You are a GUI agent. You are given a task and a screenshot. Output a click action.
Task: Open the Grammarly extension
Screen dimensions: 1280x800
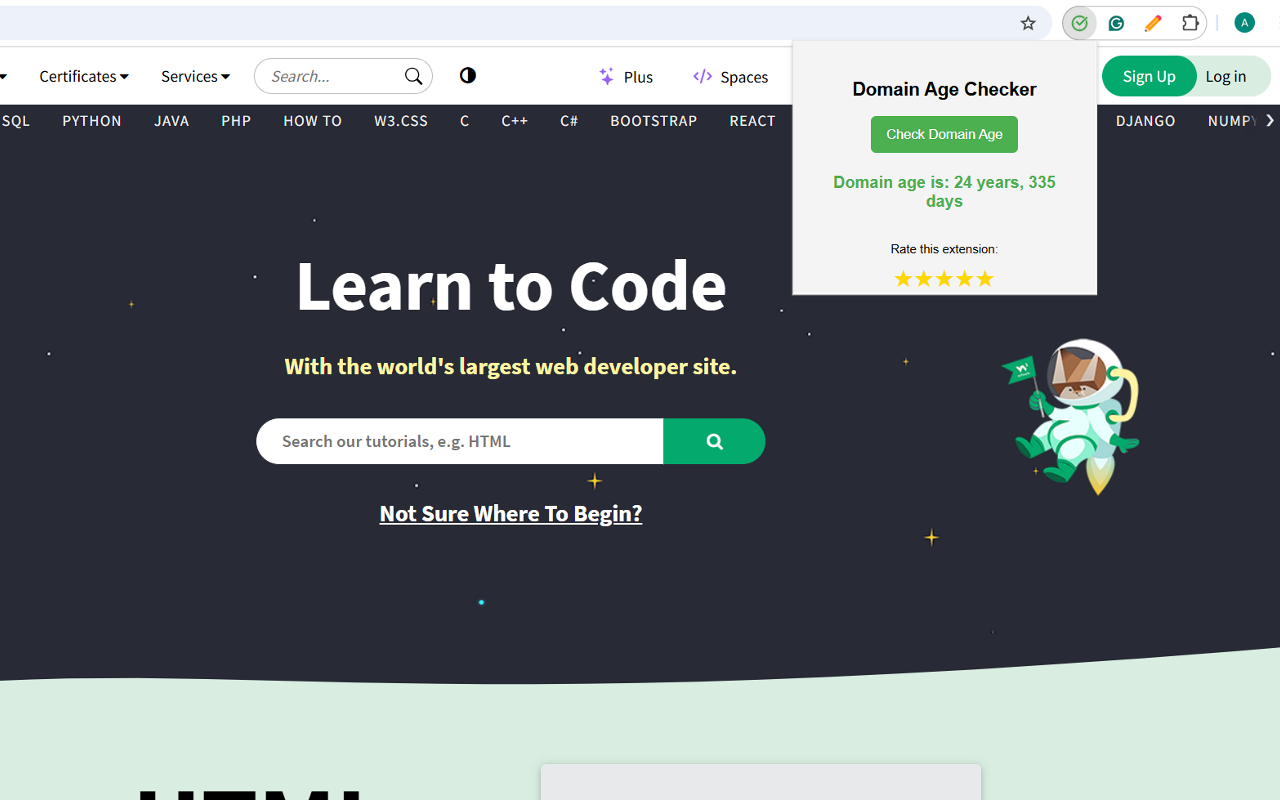tap(1115, 22)
